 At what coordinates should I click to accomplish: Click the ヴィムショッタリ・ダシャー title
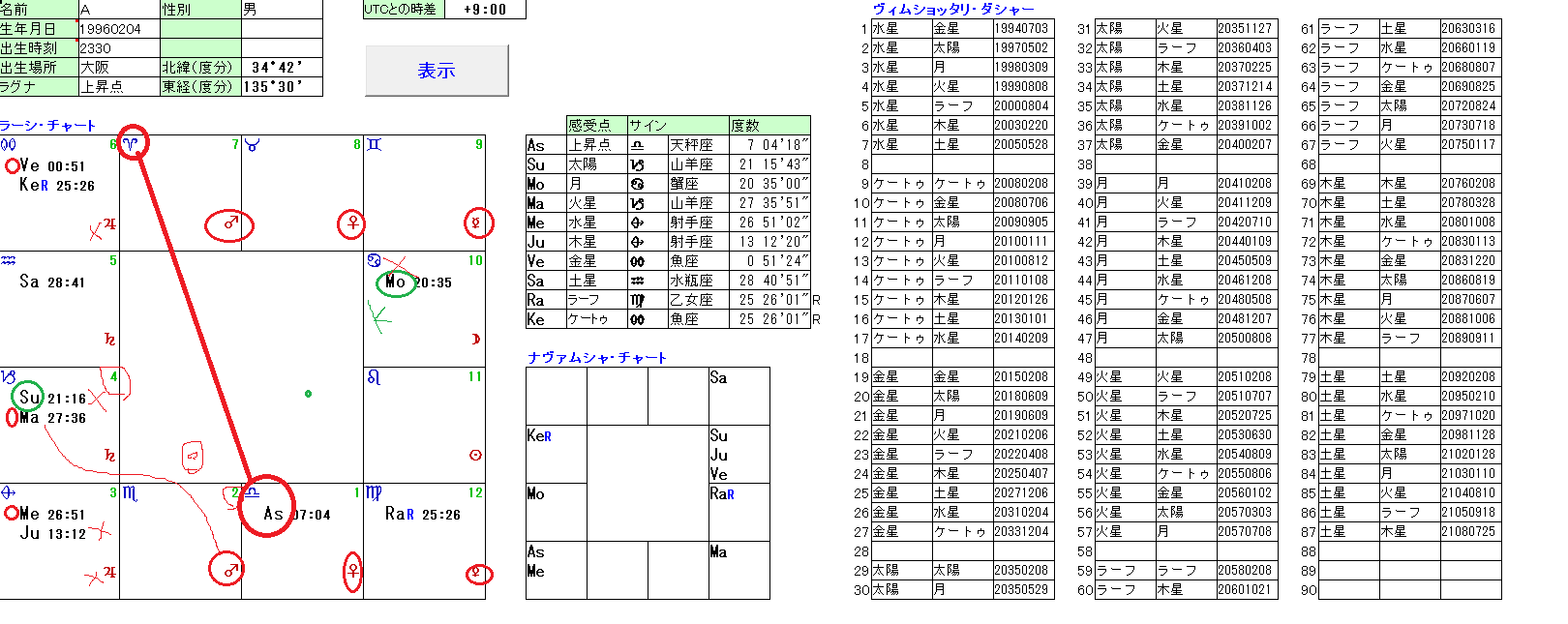[953, 10]
